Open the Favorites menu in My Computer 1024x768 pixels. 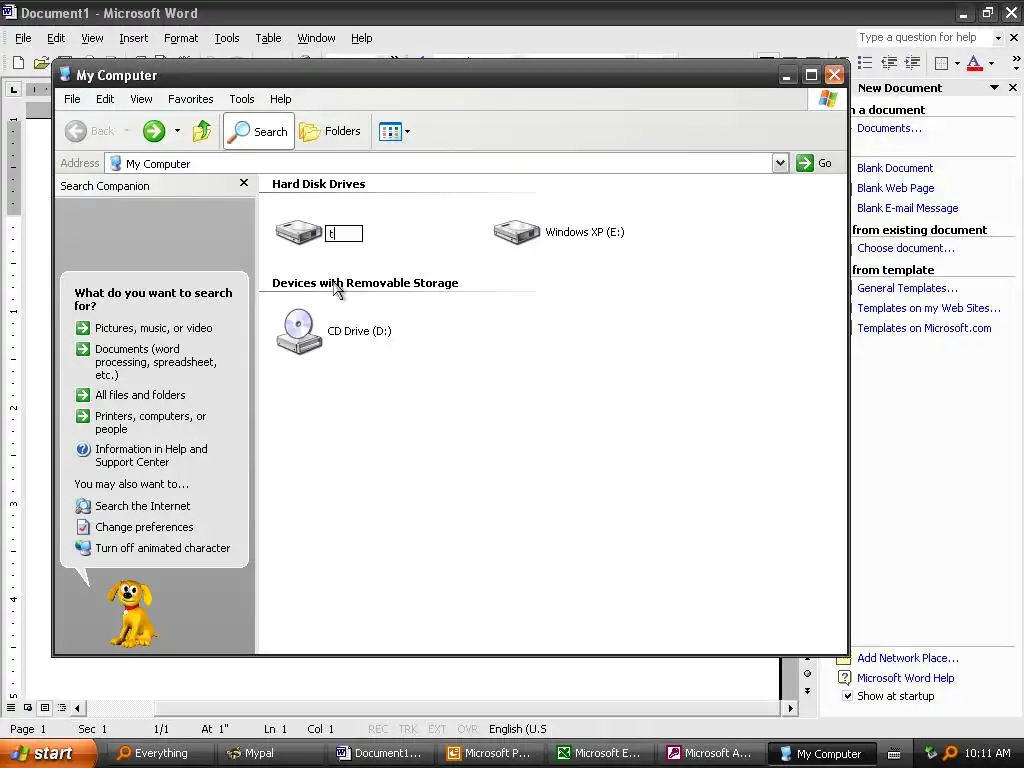(x=191, y=99)
